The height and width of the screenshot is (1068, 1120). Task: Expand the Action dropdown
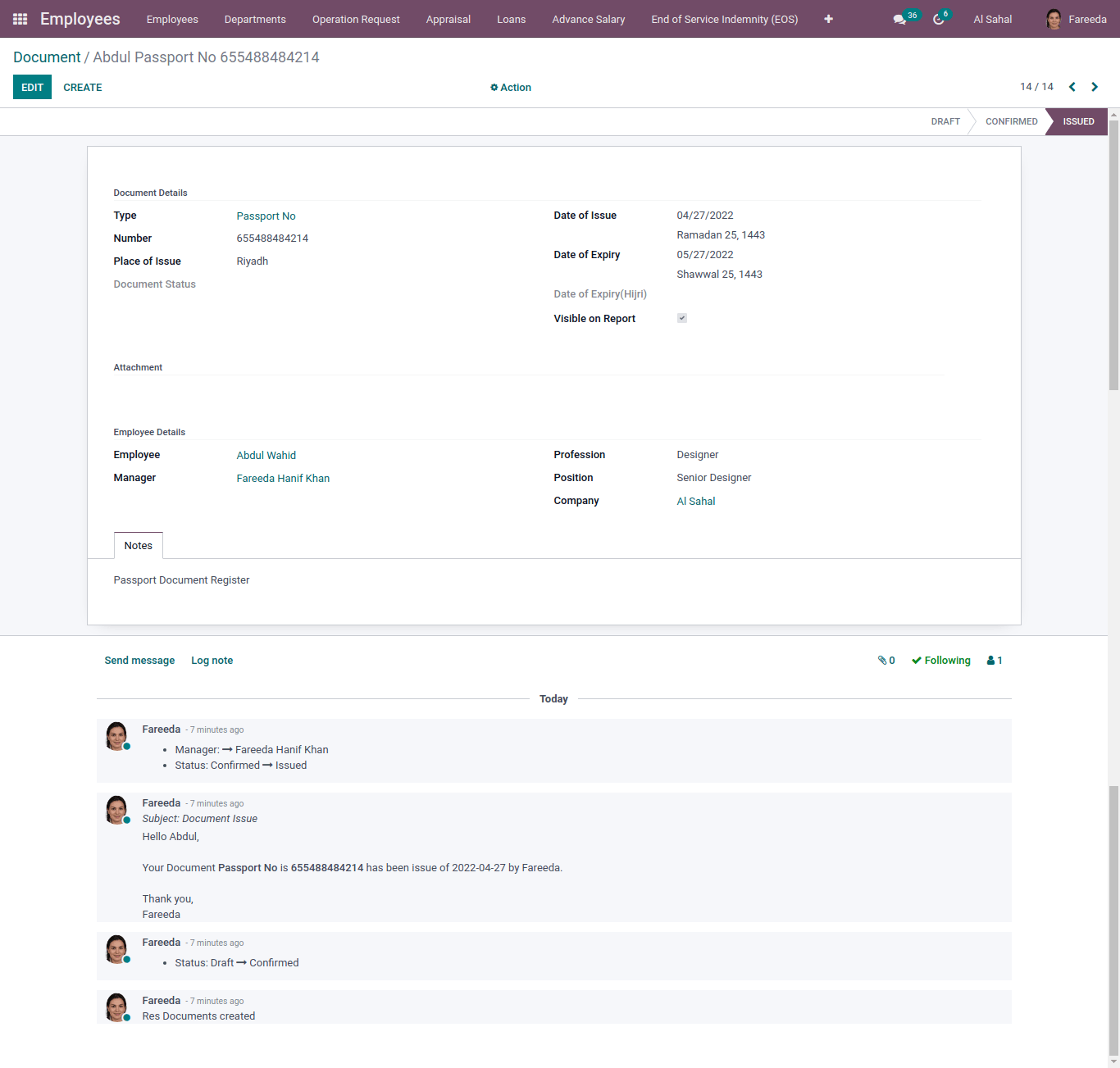511,88
